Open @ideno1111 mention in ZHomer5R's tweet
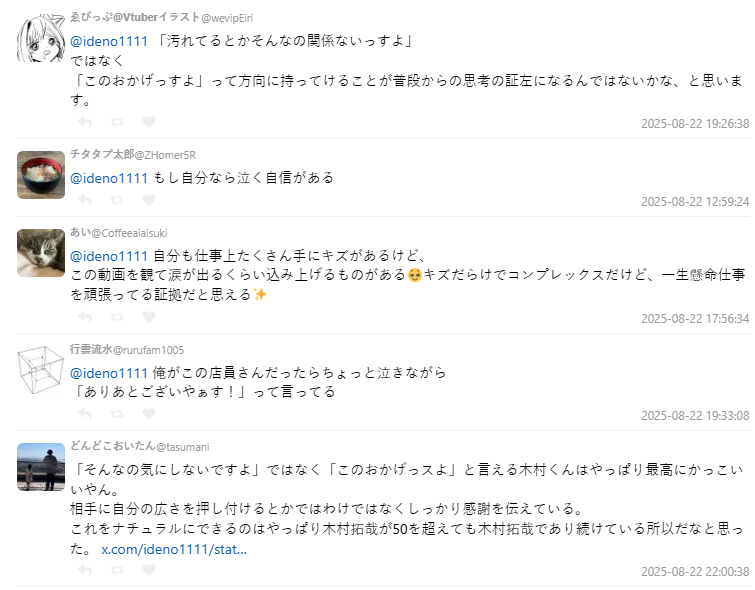Screen dimensions: 755x590 [109, 178]
